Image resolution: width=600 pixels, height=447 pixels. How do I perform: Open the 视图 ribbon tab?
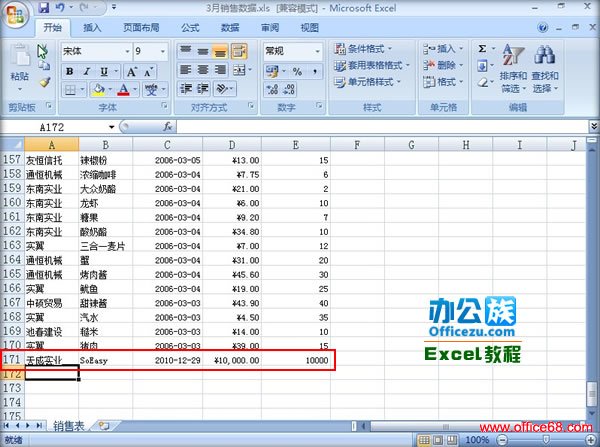310,28
